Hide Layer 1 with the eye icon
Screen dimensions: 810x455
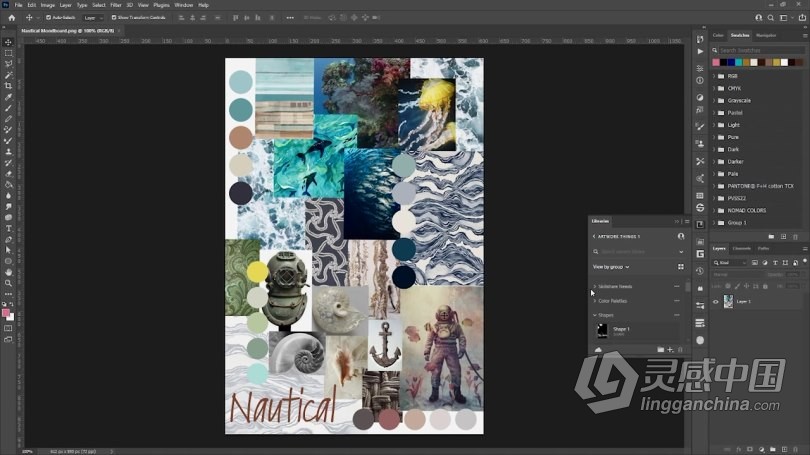[x=715, y=302]
